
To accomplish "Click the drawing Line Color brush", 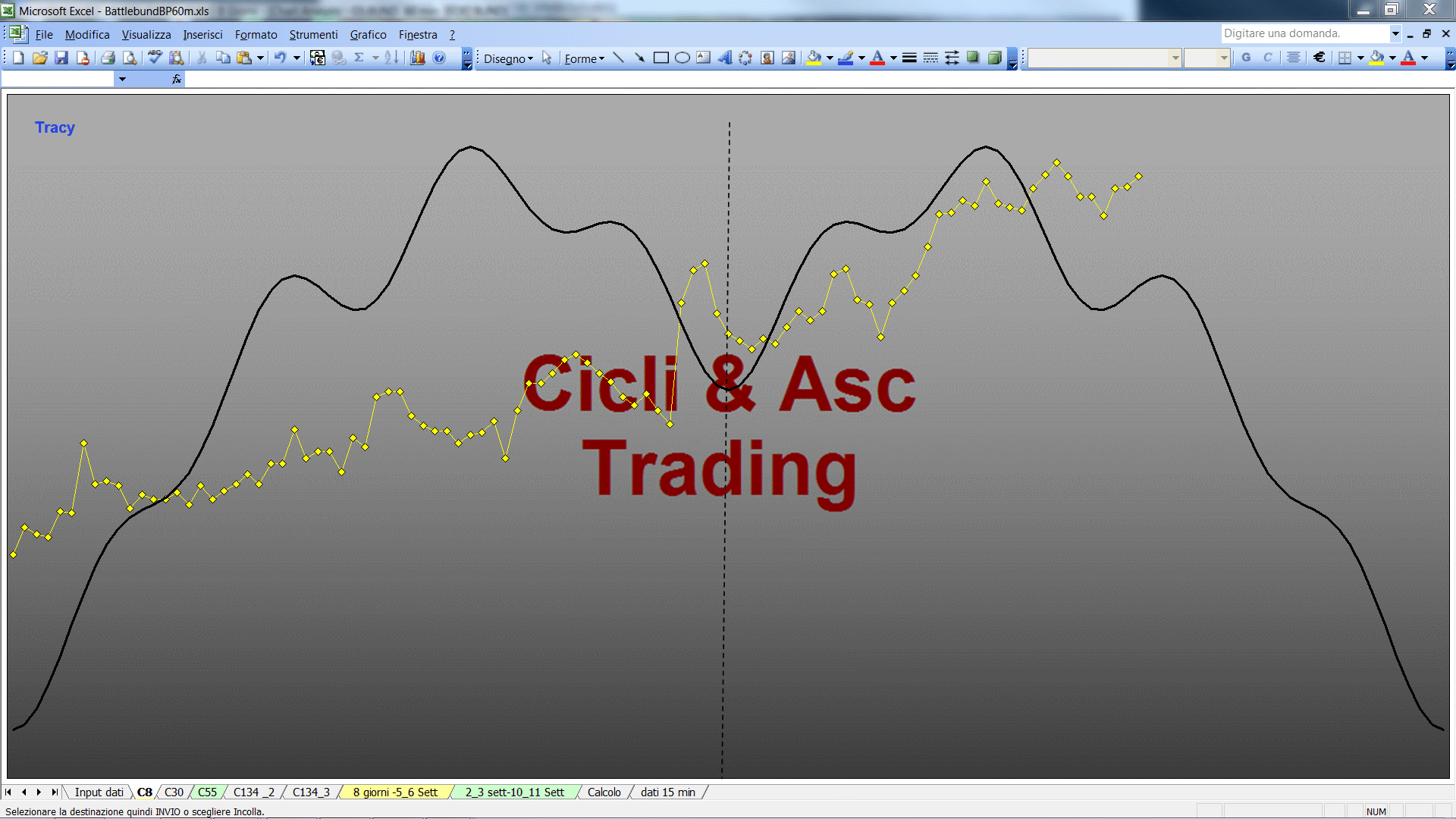I will click(x=846, y=58).
